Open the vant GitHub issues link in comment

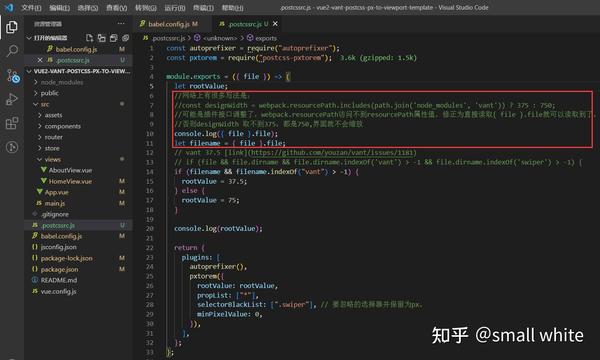[x=333, y=153]
